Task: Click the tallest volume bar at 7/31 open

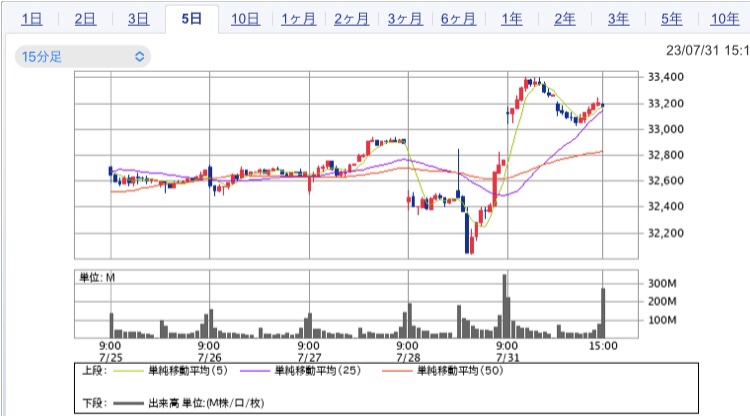Action: [505, 306]
